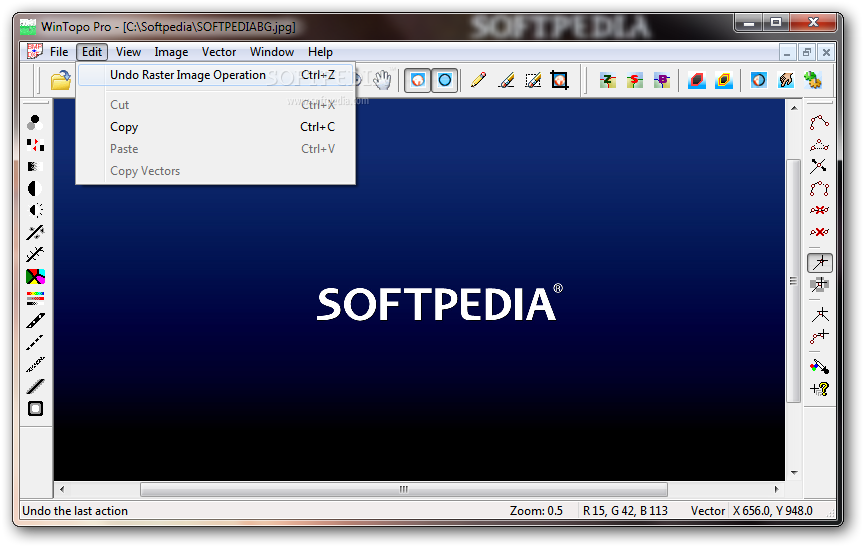This screenshot has height=547, width=864.
Task: Click the multicolor separation icon
Action: 35,277
